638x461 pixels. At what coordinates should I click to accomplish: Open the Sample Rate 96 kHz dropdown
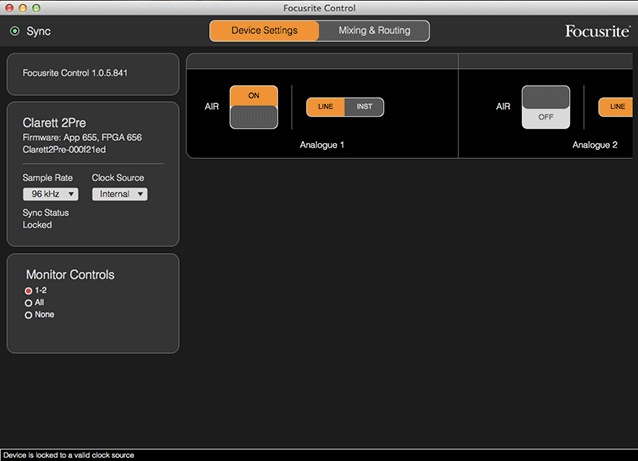click(x=50, y=194)
